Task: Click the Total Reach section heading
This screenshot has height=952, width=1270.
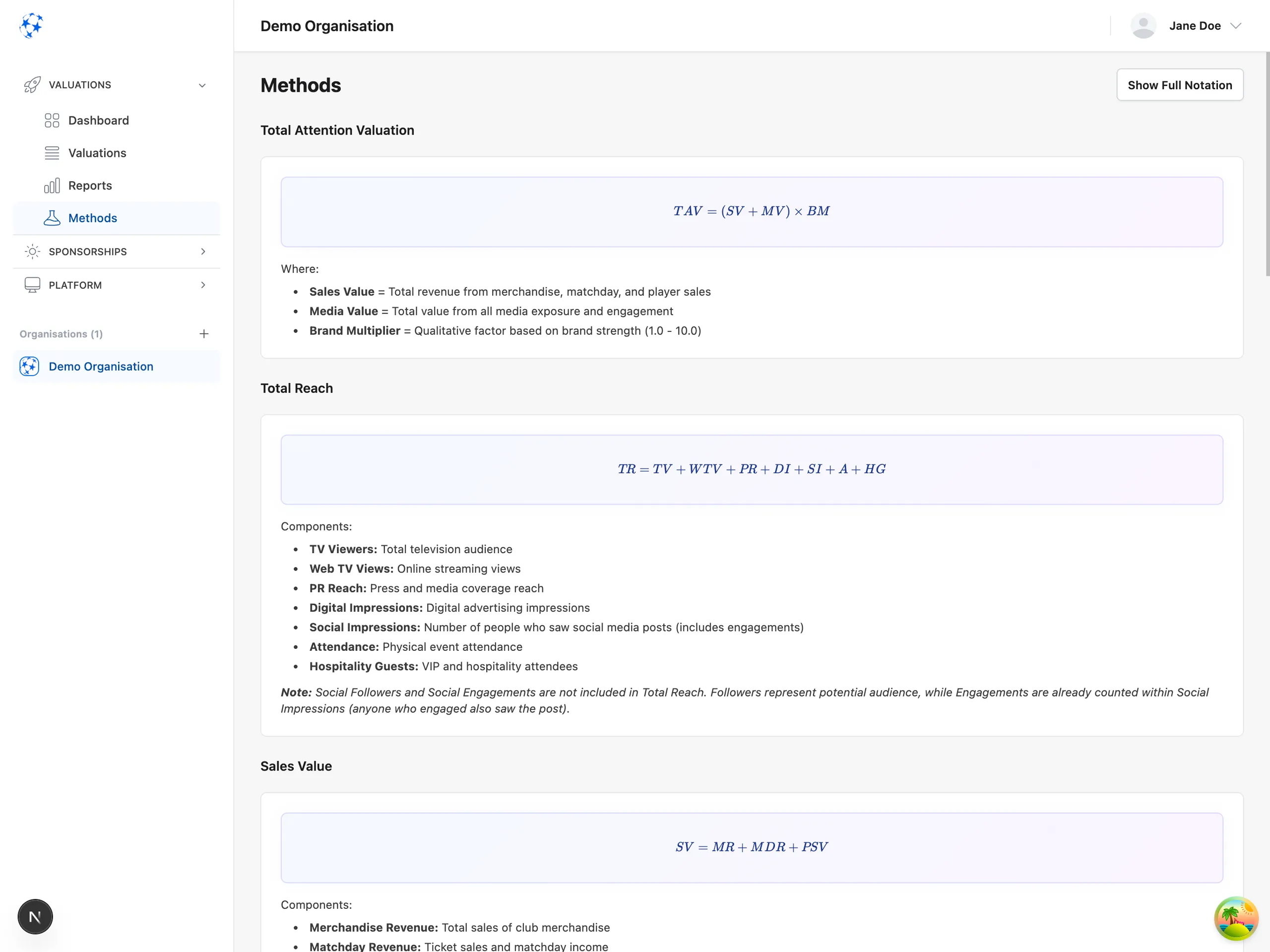Action: pos(296,388)
